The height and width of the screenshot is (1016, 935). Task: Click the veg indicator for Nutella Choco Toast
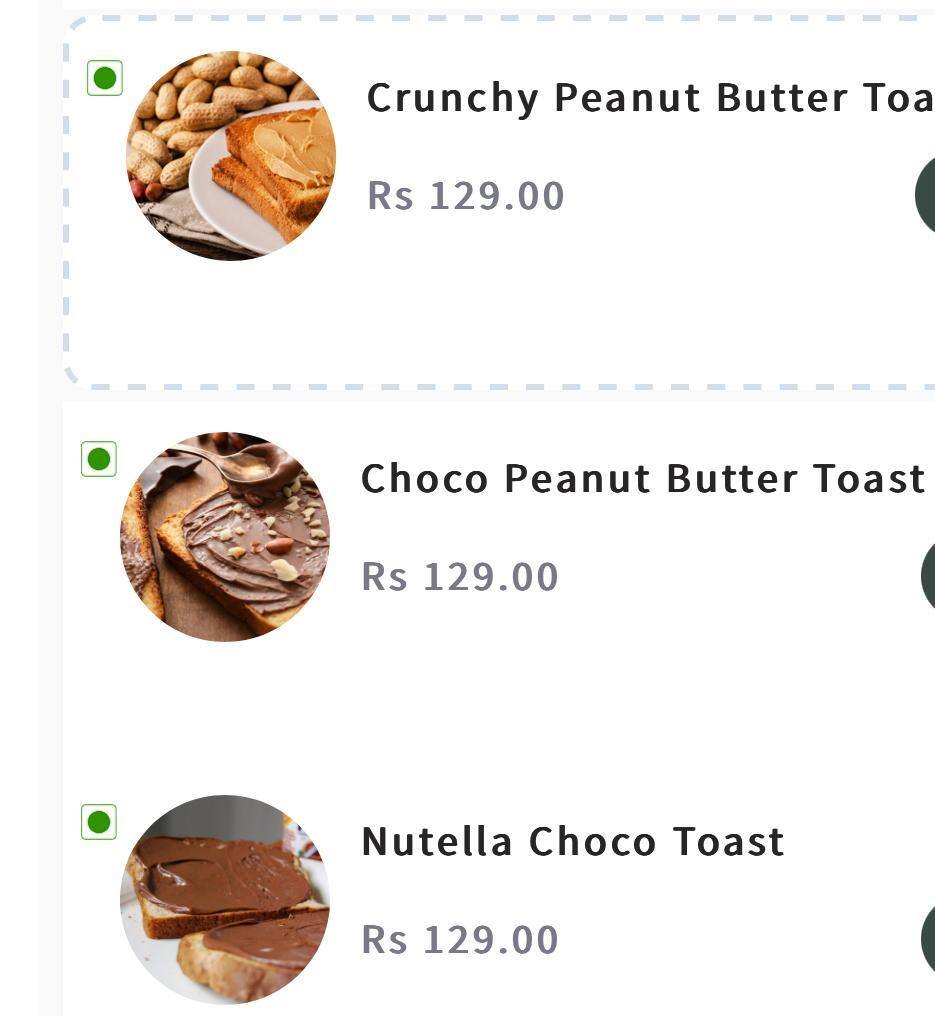(98, 824)
